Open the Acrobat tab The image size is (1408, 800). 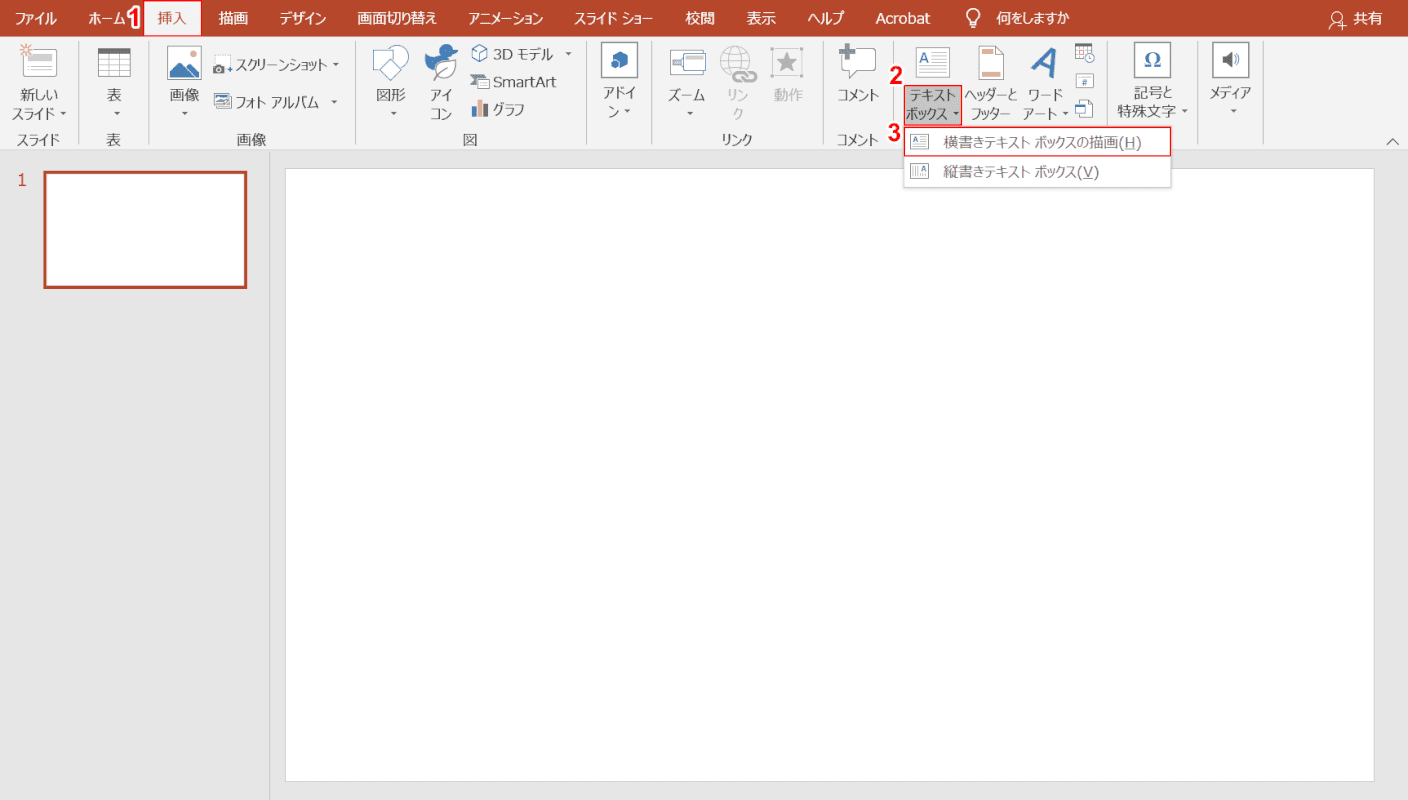[903, 18]
